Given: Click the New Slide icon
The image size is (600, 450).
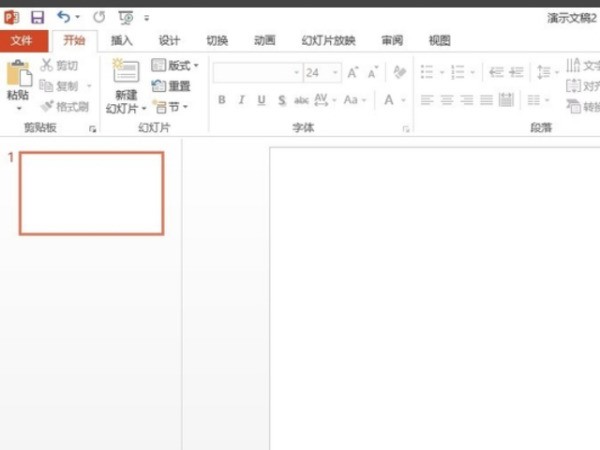Looking at the screenshot, I should (126, 71).
